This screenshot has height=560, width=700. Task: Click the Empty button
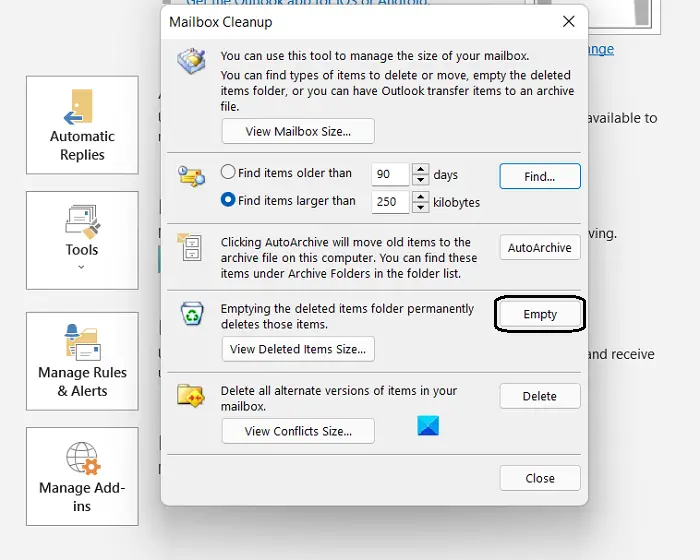click(540, 314)
